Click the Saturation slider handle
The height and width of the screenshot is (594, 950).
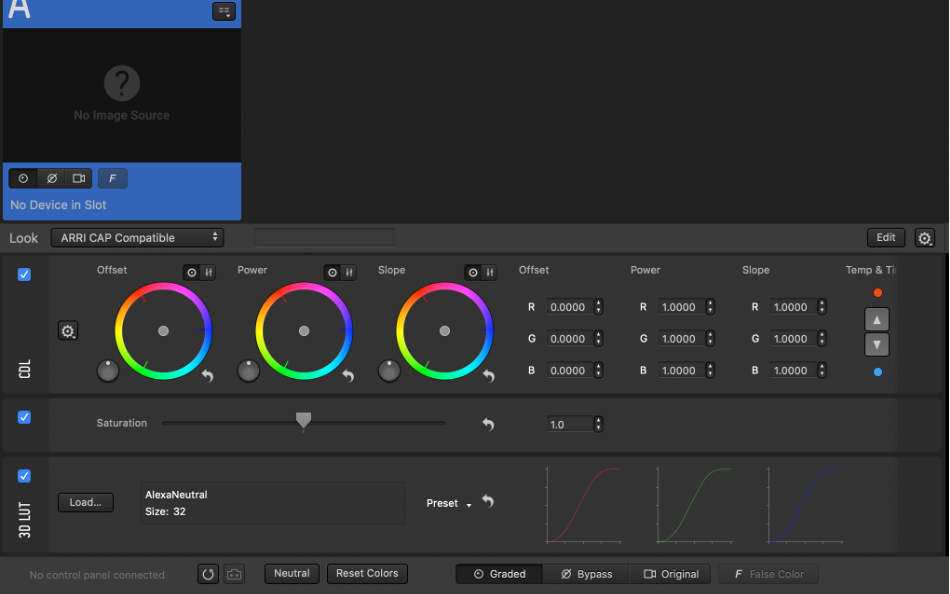click(304, 420)
